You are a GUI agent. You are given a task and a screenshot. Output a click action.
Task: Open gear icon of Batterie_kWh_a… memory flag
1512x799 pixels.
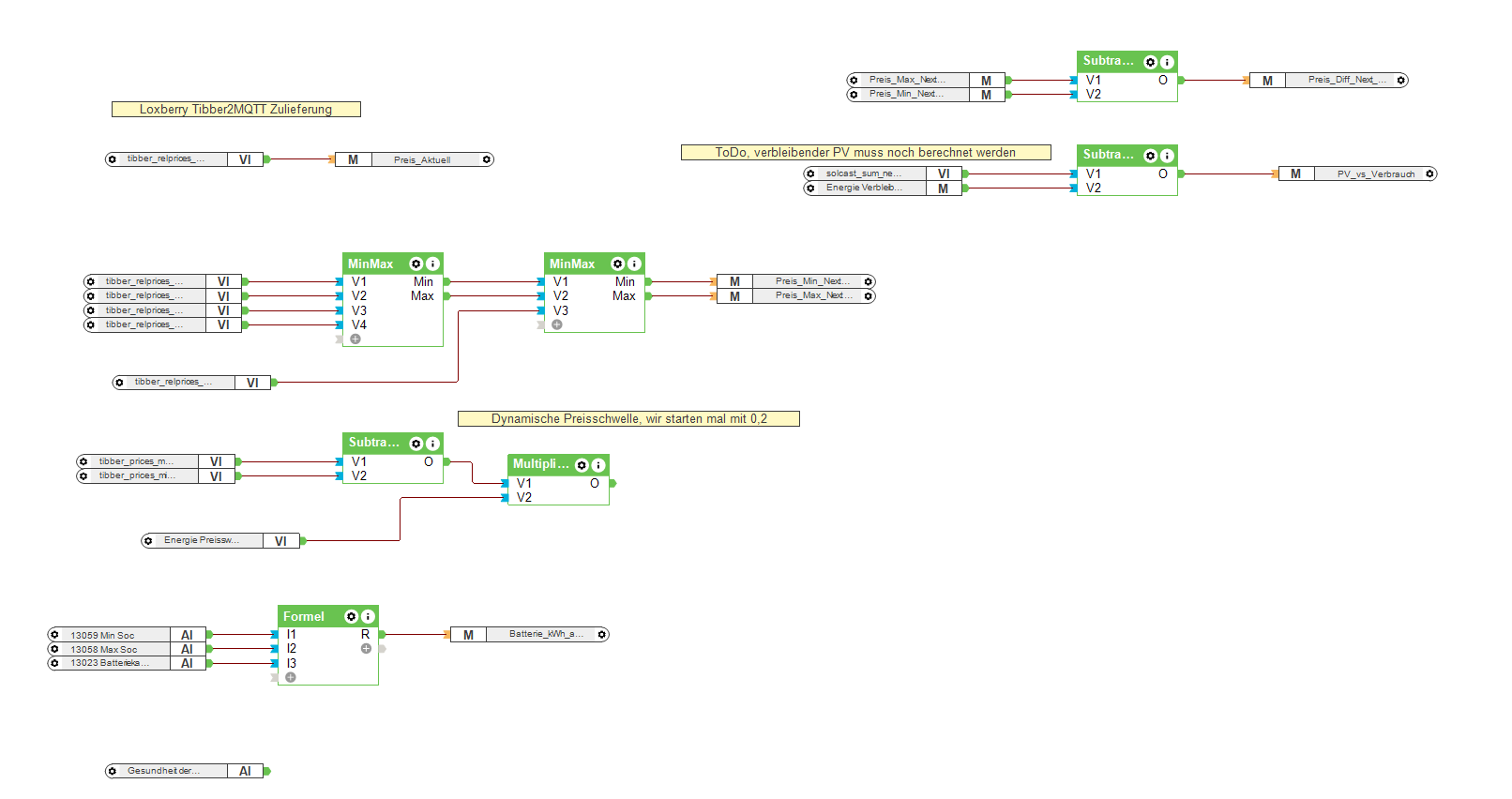coord(602,635)
